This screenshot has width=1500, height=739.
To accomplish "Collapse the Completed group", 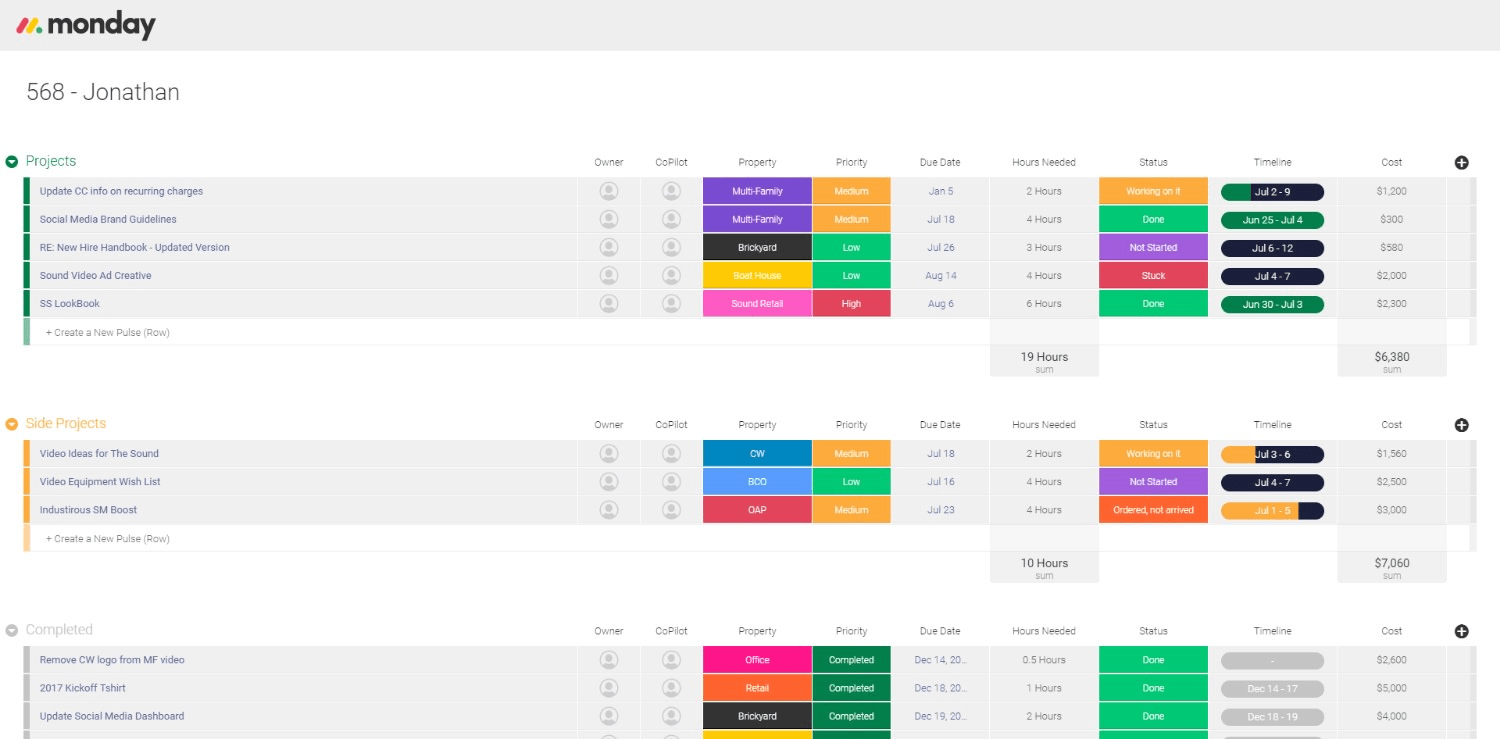I will pyautogui.click(x=12, y=631).
